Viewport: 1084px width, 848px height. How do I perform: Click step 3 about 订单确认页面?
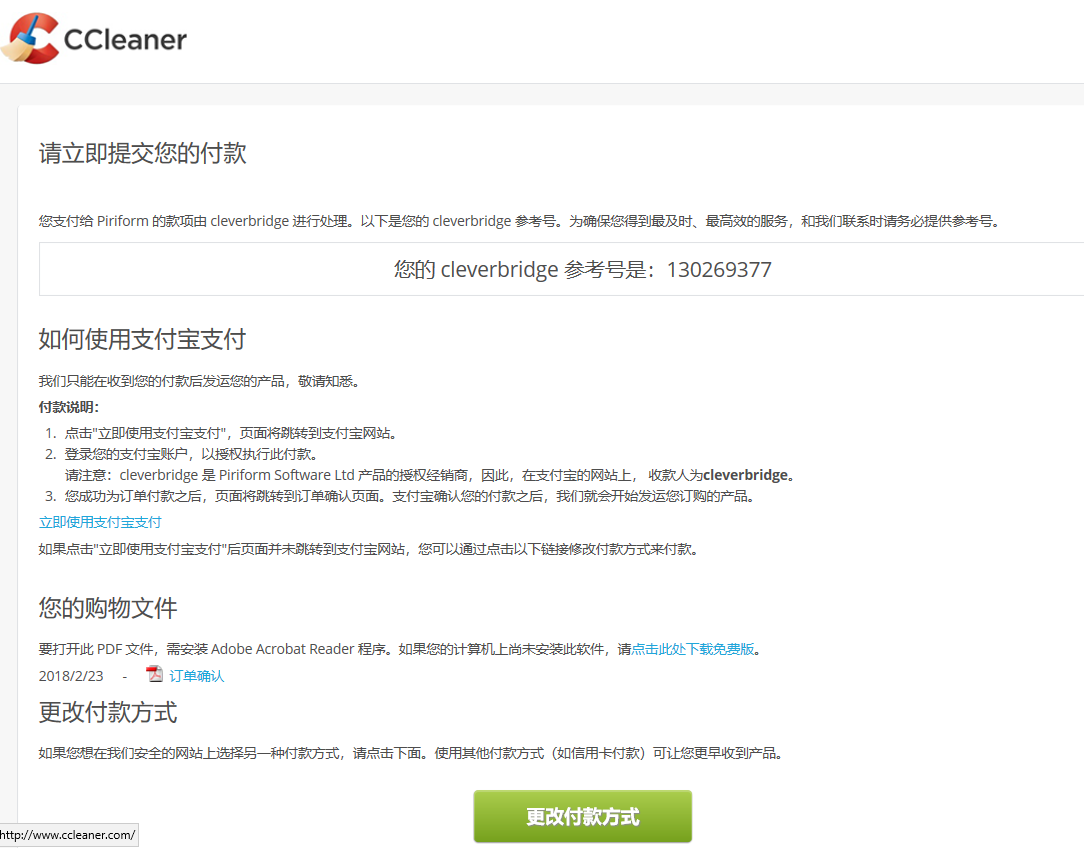(x=410, y=496)
